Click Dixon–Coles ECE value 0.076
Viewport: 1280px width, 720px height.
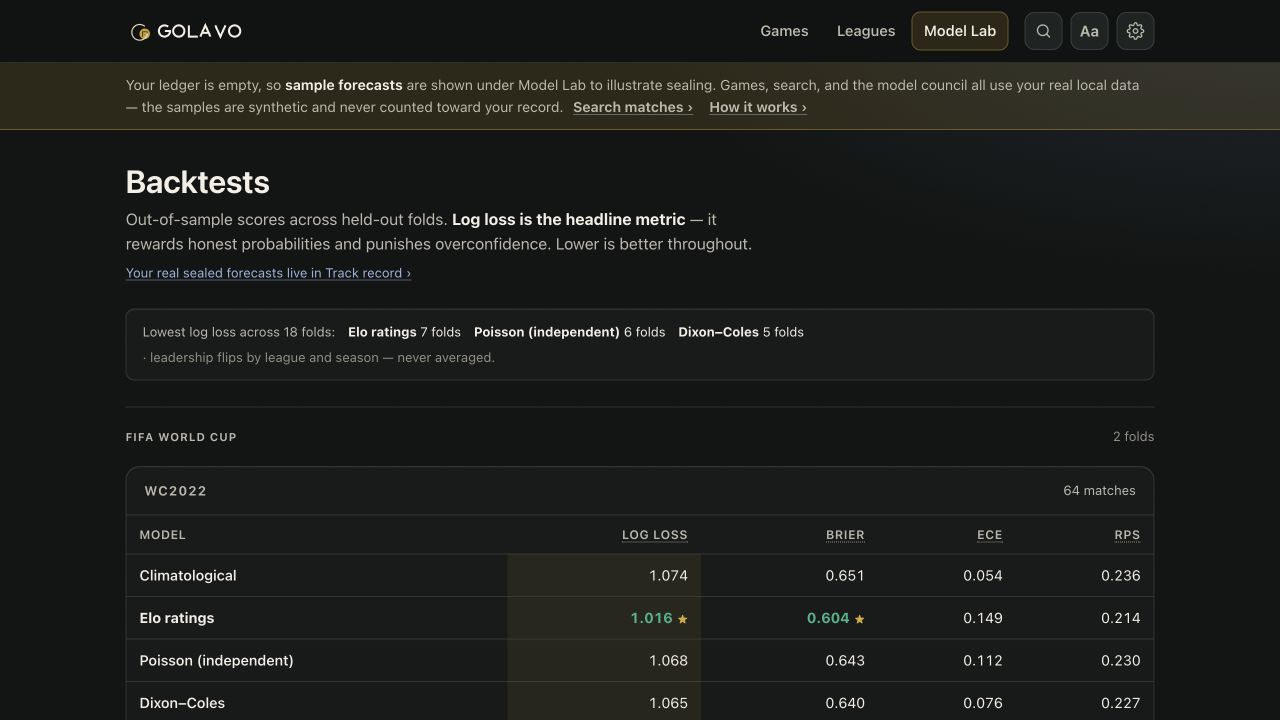tap(983, 703)
